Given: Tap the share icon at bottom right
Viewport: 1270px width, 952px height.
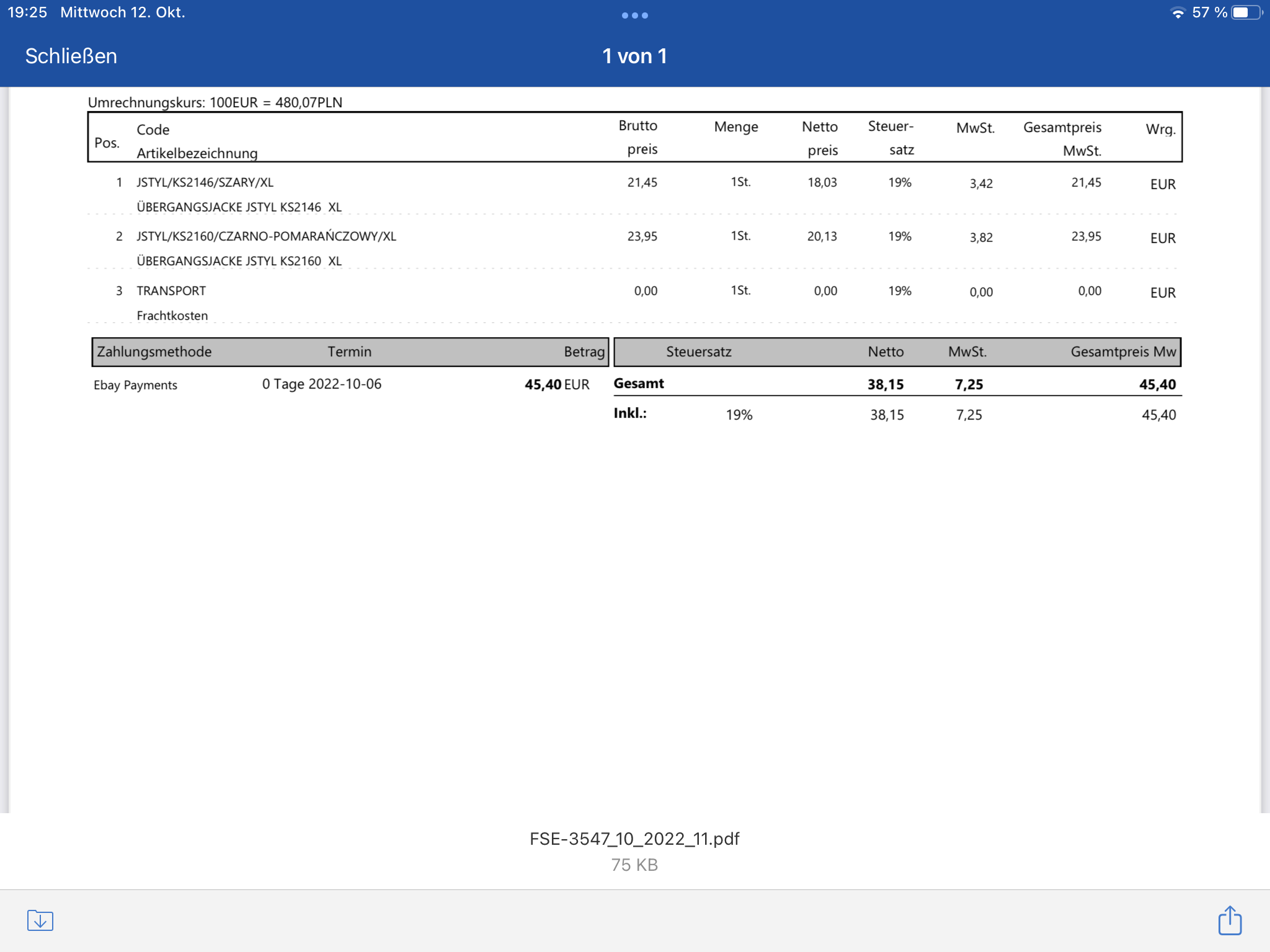Looking at the screenshot, I should (1229, 920).
